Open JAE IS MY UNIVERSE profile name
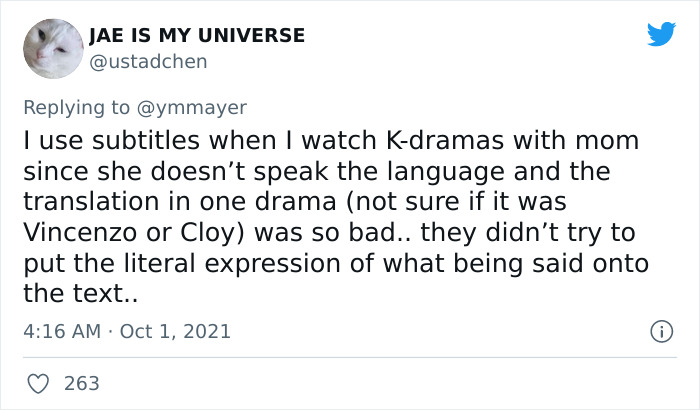 [x=197, y=36]
